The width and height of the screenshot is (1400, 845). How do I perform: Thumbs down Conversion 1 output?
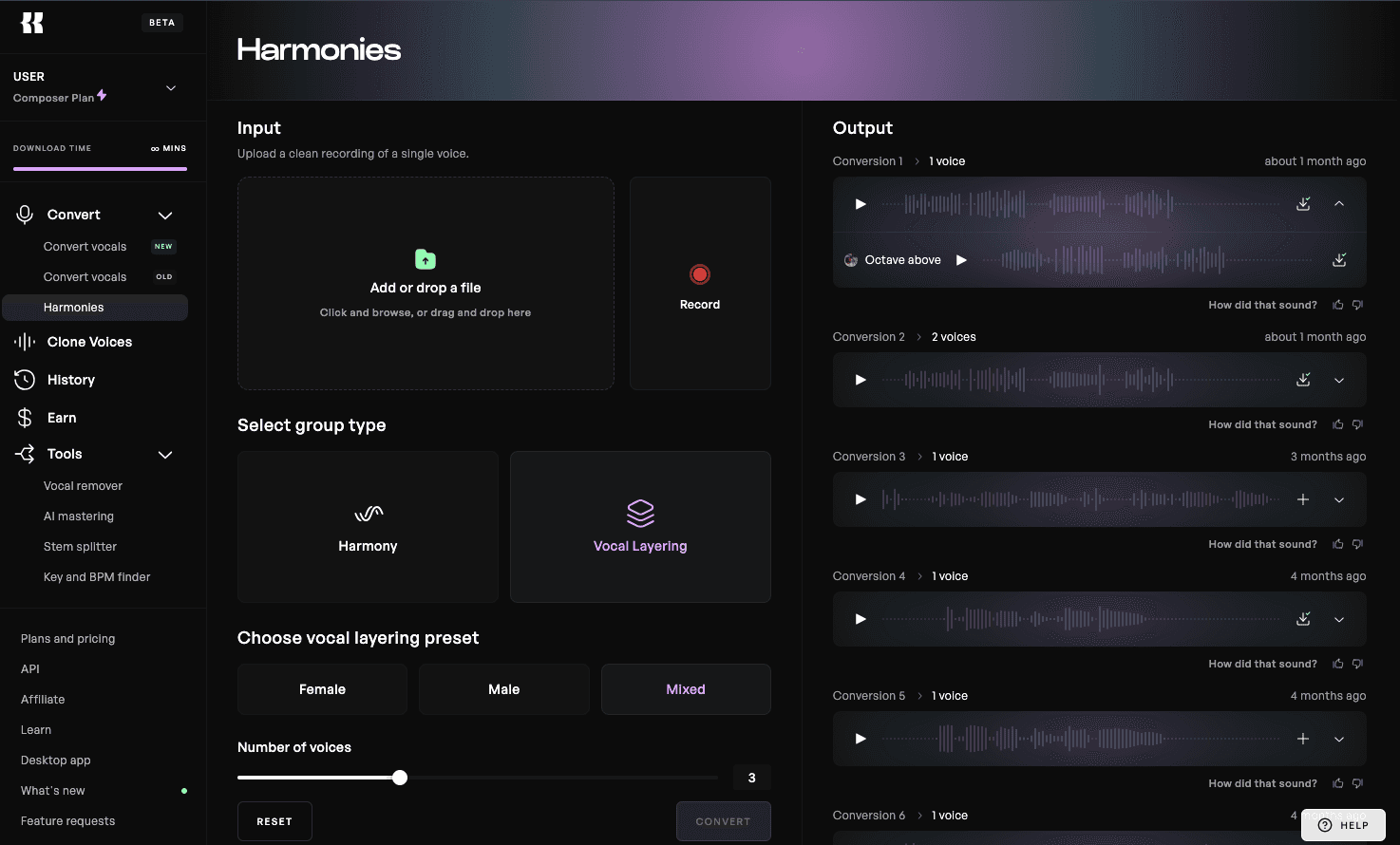pos(1357,305)
